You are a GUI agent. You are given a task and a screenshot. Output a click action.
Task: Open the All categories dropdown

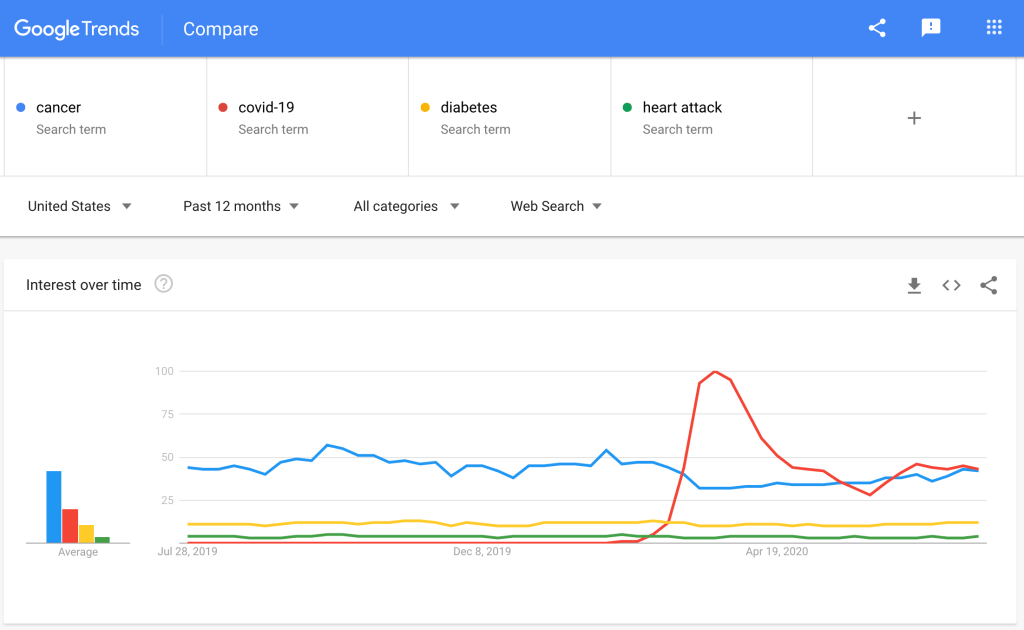(406, 206)
